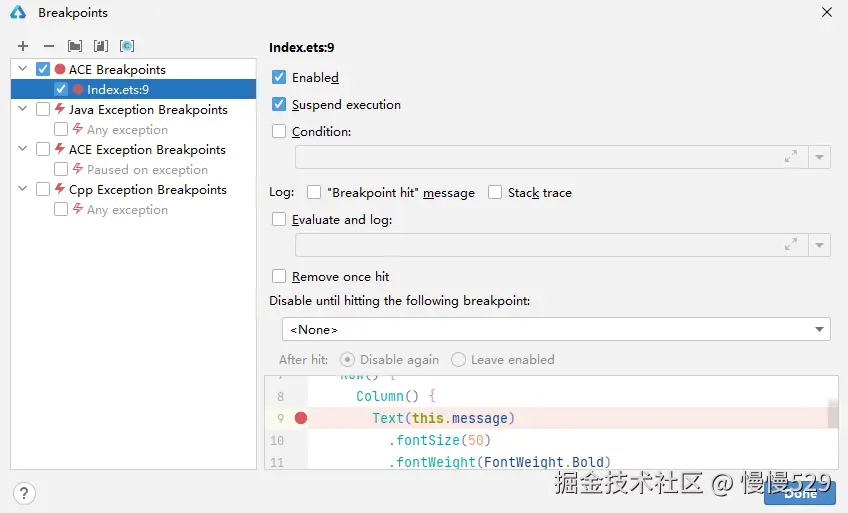This screenshot has width=848, height=513.
Task: Select ACE Breakpoints tree row
Action: 133,69
